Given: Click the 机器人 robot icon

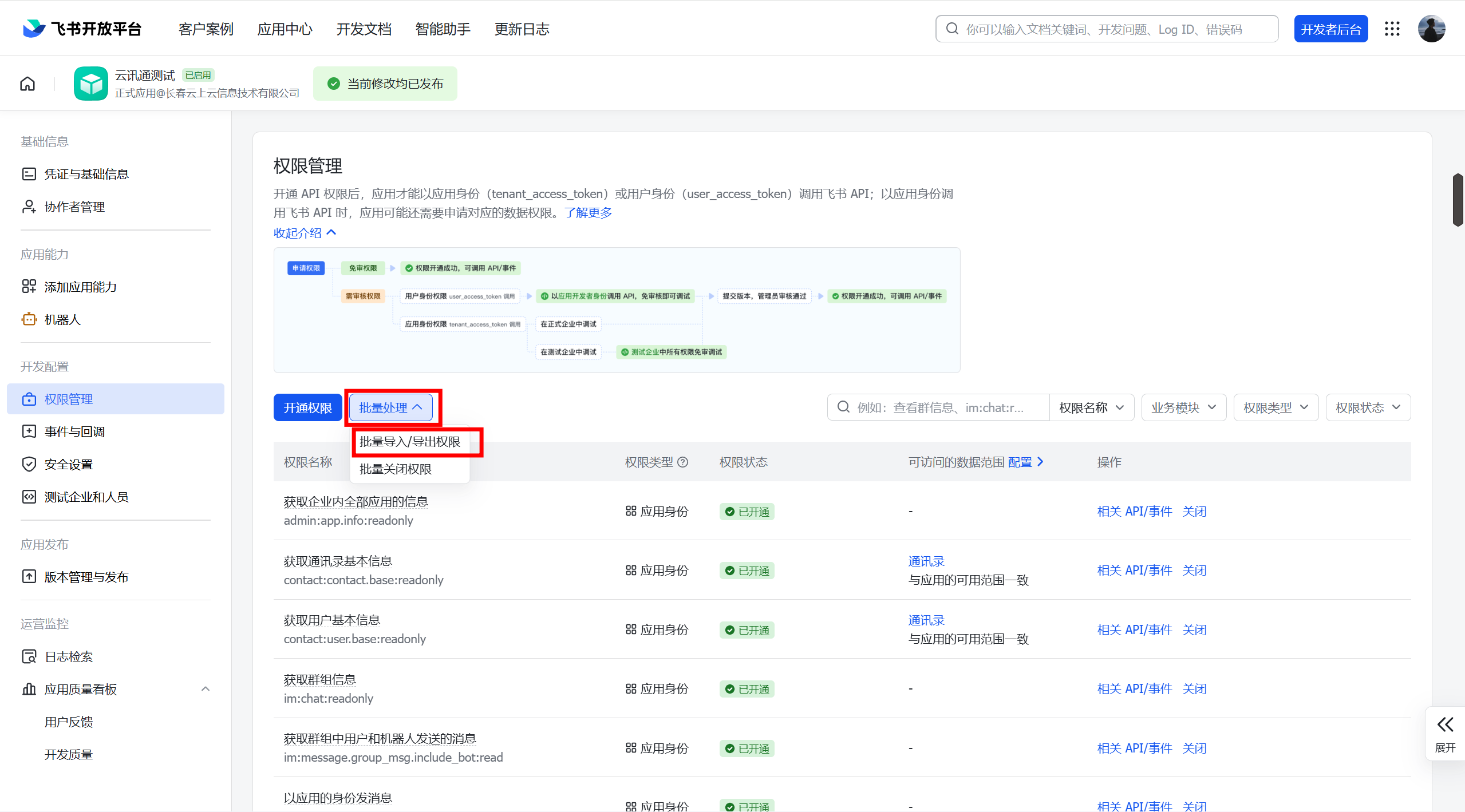Looking at the screenshot, I should 29,319.
